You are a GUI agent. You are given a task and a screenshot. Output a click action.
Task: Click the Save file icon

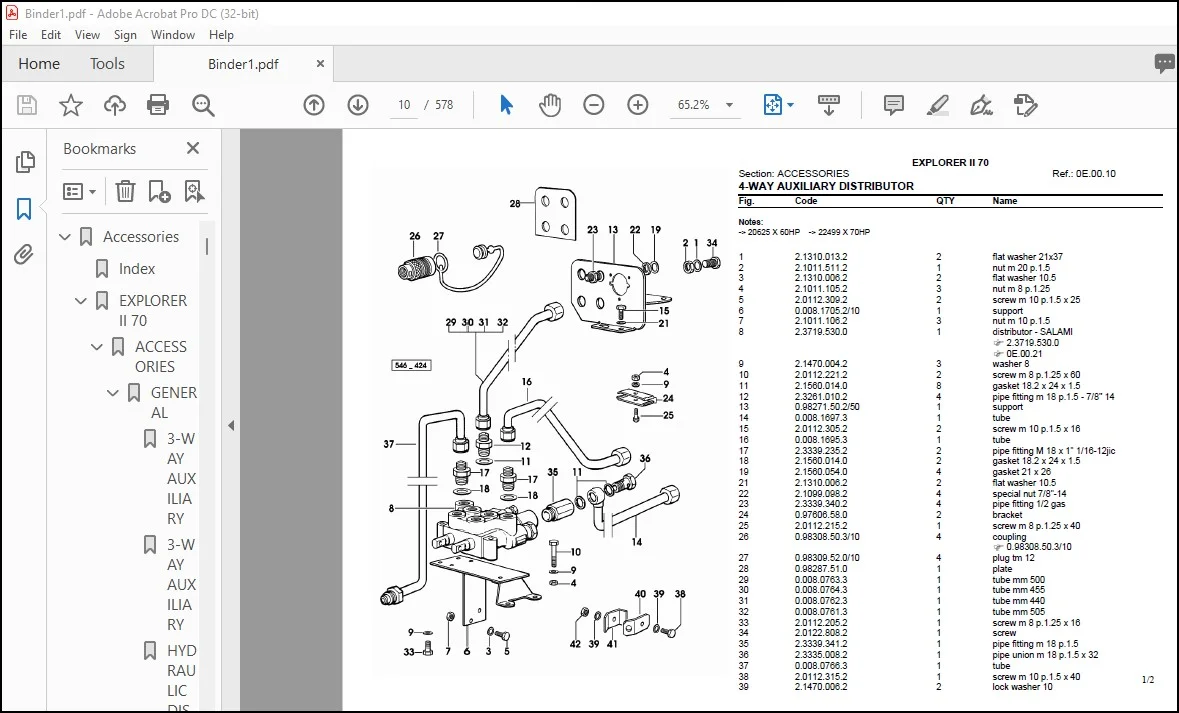point(27,105)
